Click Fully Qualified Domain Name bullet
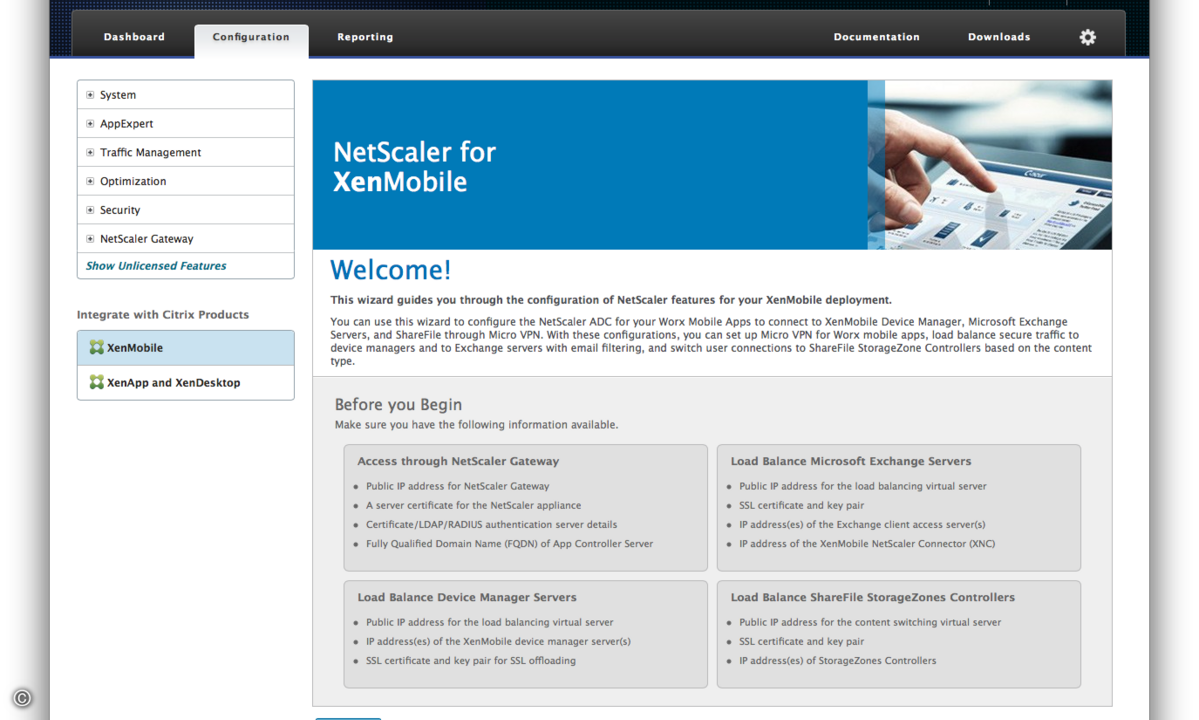 pos(509,543)
